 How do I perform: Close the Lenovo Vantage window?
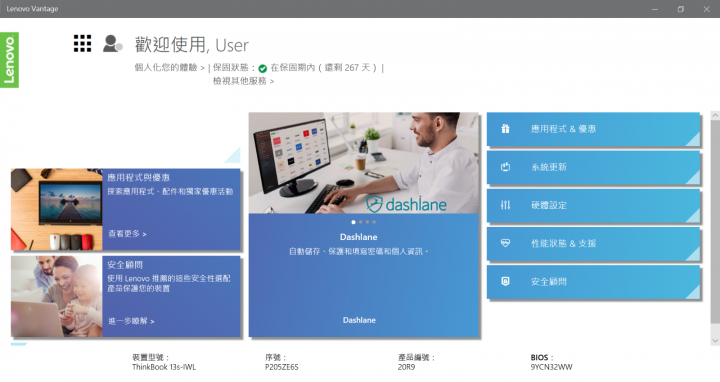(706, 9)
